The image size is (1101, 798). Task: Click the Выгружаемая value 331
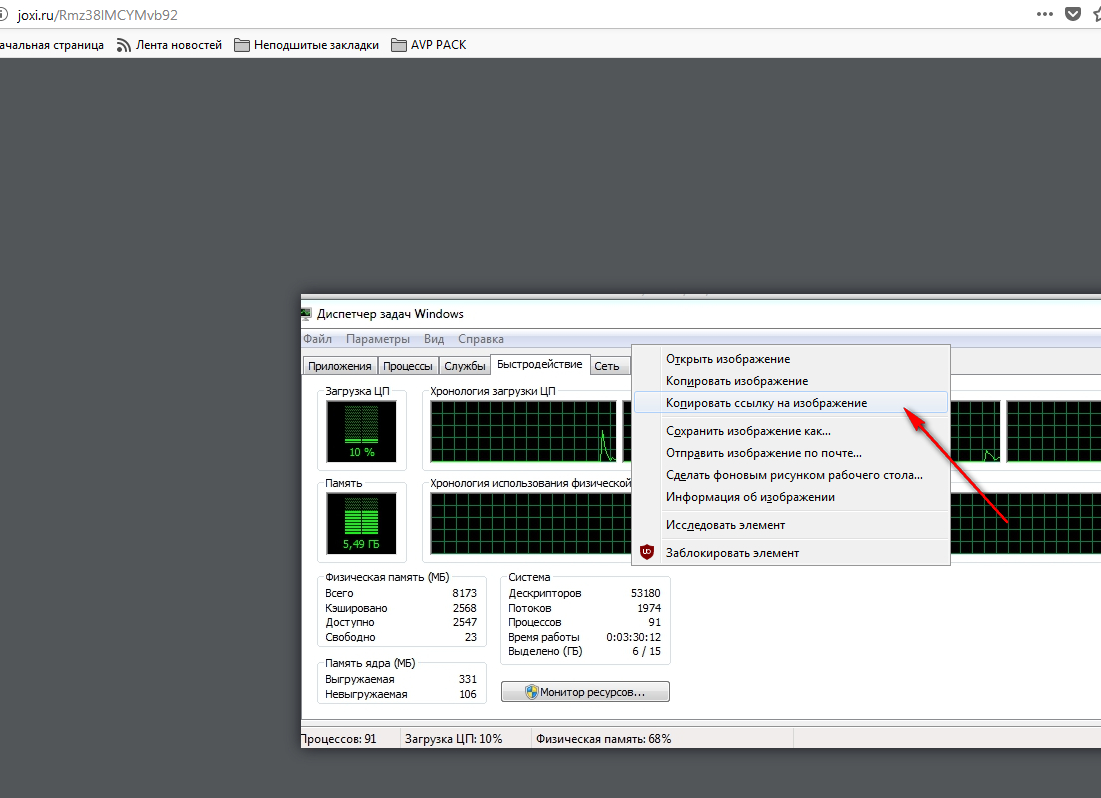coord(468,679)
